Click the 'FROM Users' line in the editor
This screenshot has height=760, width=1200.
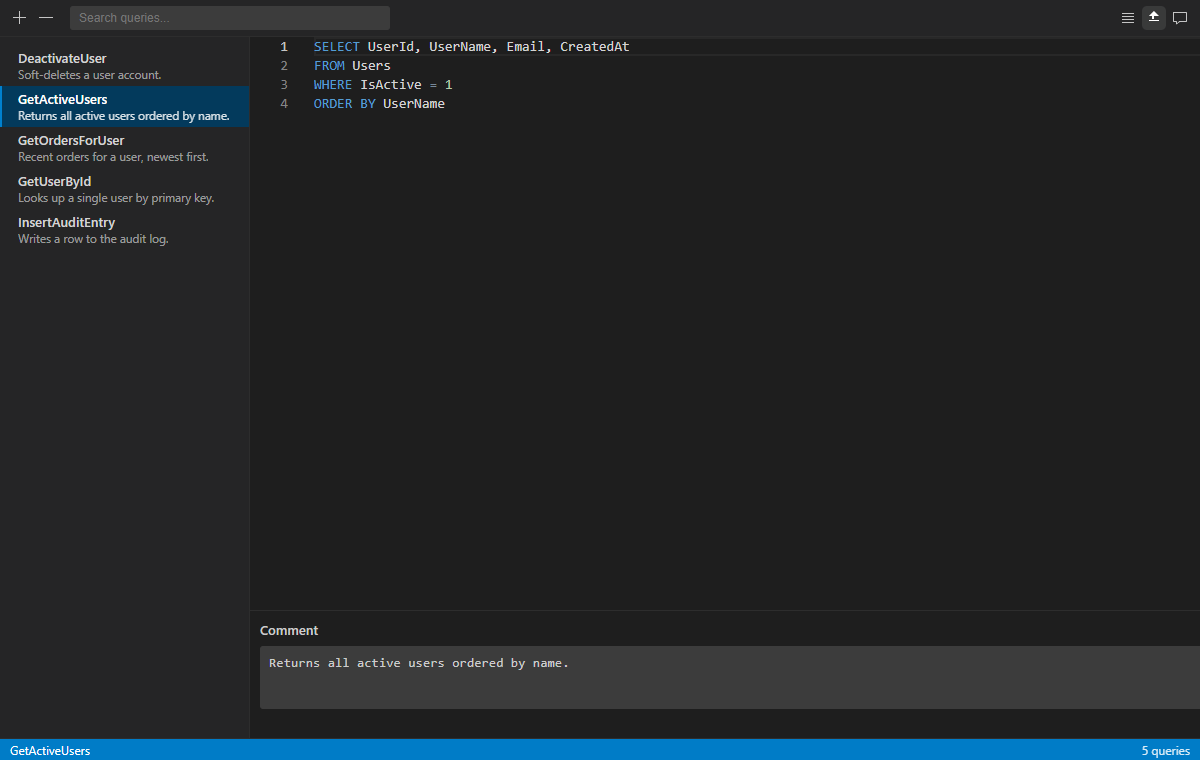point(352,66)
